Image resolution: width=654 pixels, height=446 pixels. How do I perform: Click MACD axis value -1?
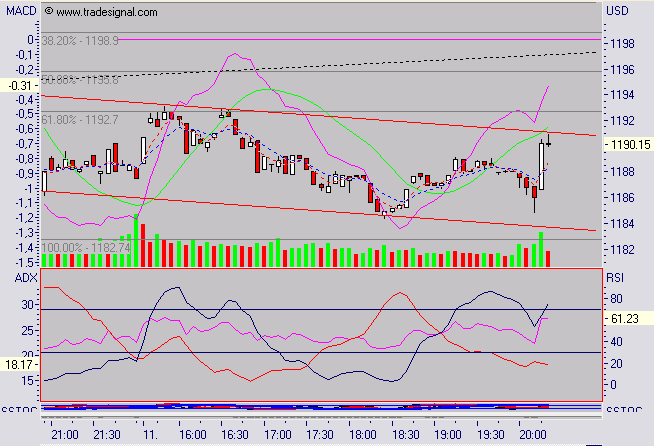point(28,188)
